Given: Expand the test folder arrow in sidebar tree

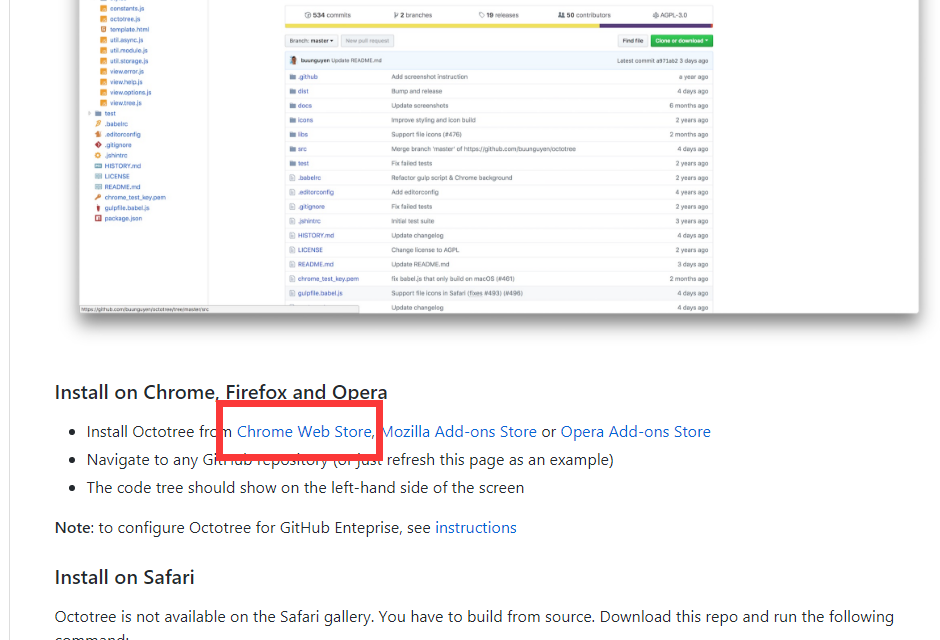Looking at the screenshot, I should (90, 113).
